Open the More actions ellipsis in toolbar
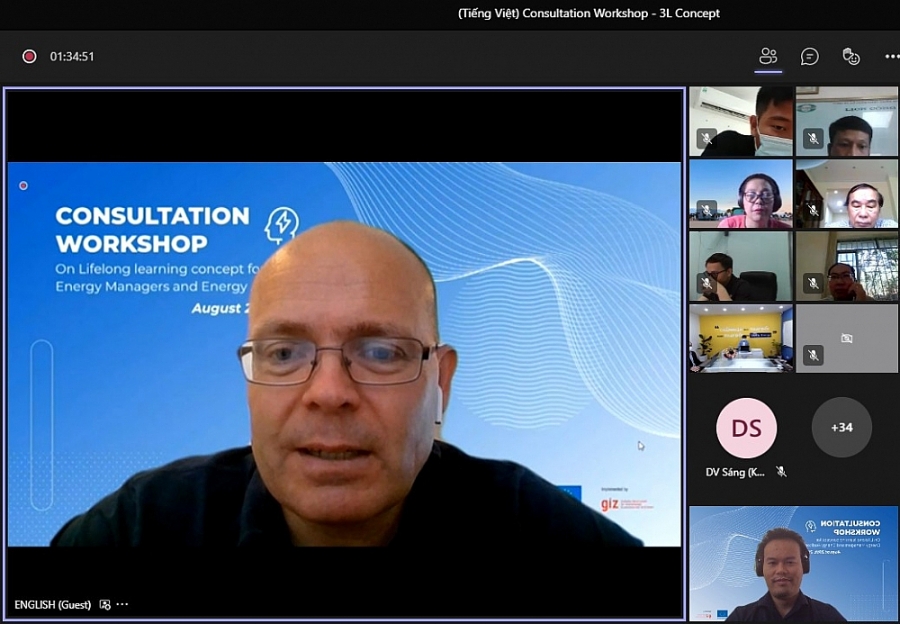Viewport: 900px width, 624px height. [x=891, y=56]
